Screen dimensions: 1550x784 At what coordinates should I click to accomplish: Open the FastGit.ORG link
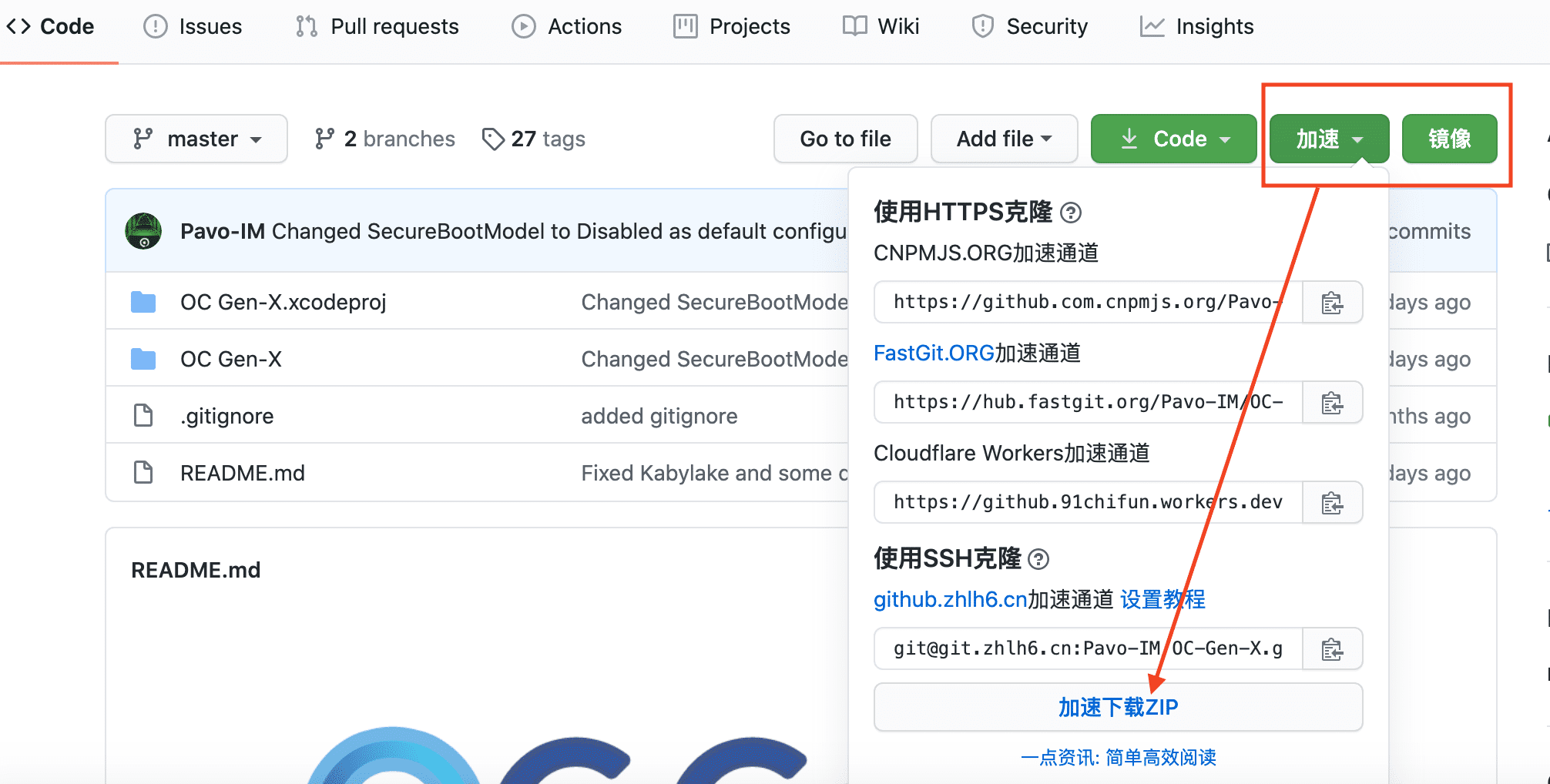tap(934, 353)
